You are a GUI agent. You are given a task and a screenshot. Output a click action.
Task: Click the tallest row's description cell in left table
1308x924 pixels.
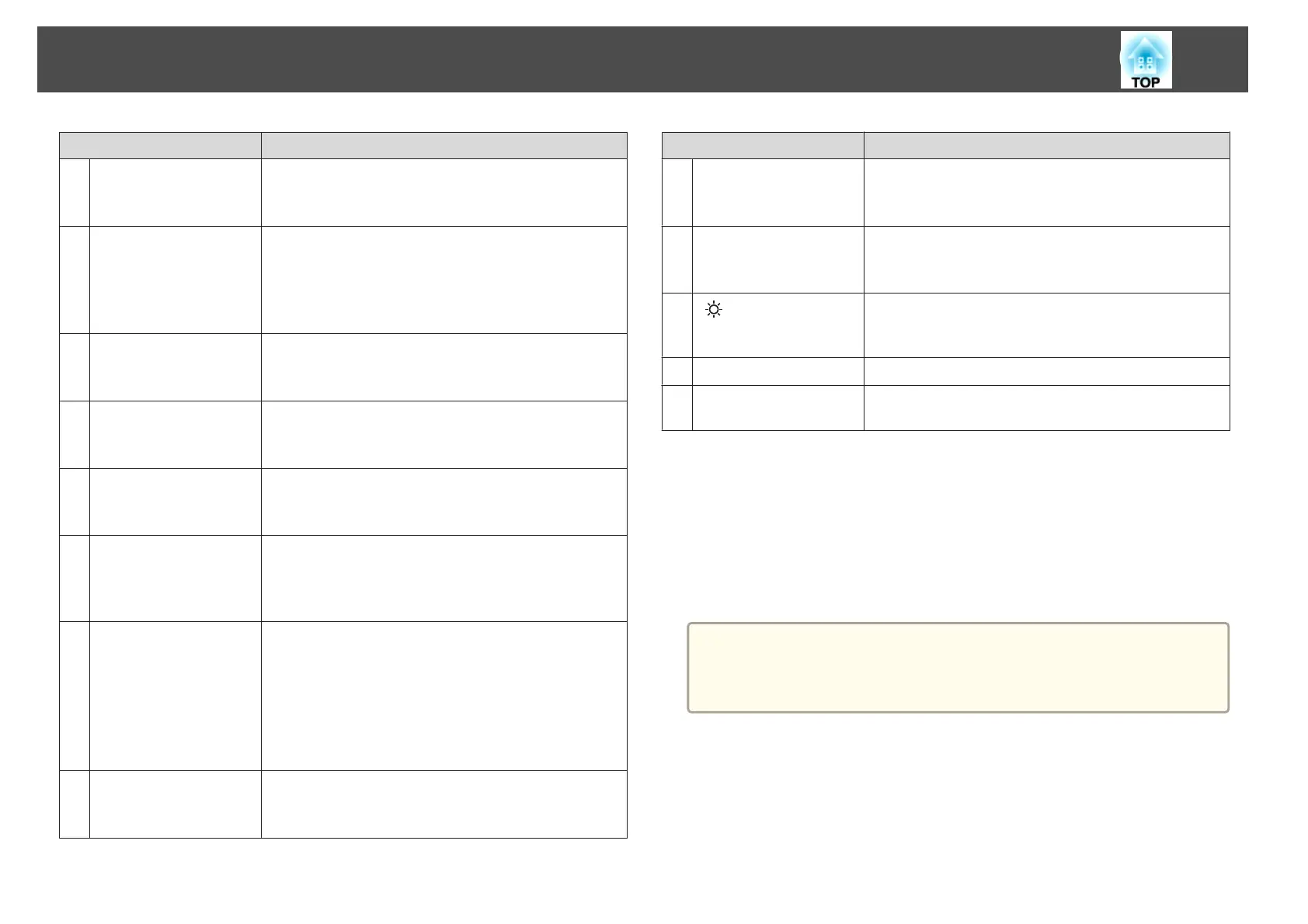click(444, 696)
